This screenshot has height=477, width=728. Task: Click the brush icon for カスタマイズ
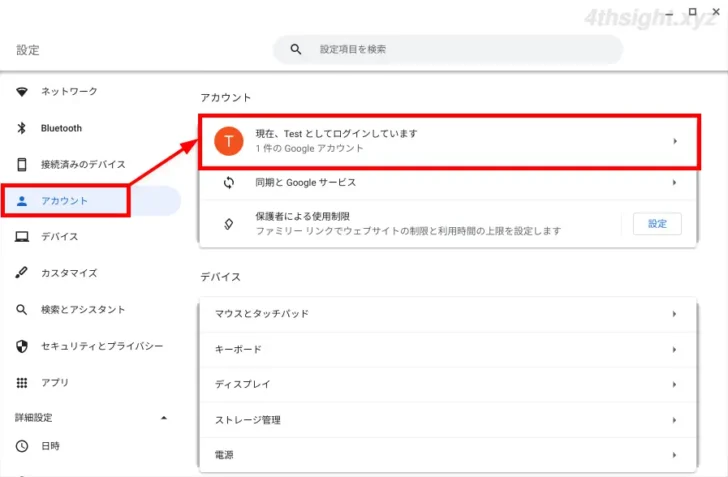pyautogui.click(x=21, y=273)
